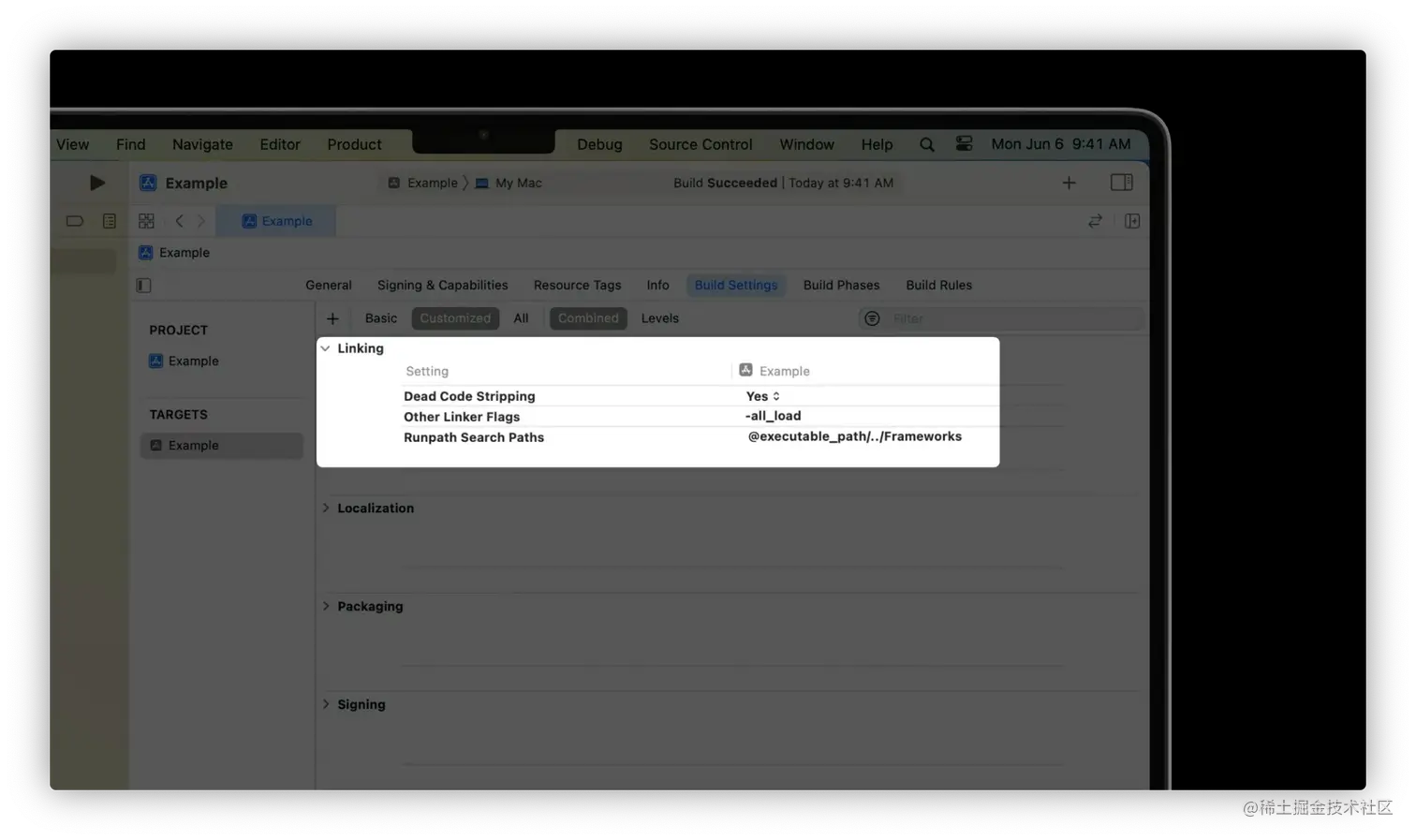Screen dimensions: 1416x840
Task: Add a build setting with plus button
Action: 332,318
